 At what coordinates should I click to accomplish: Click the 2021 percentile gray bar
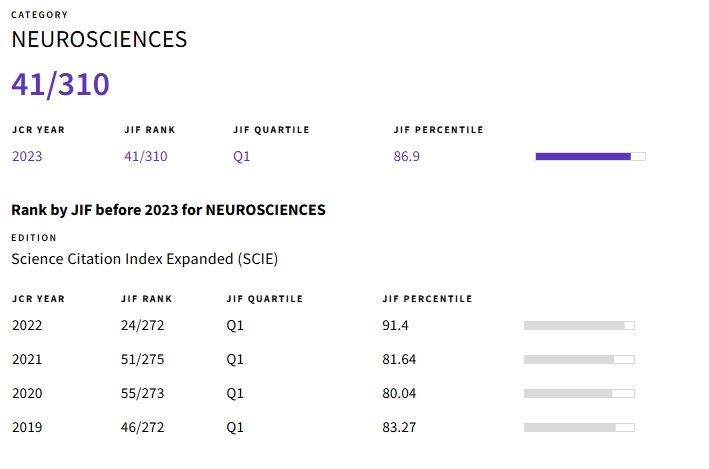[579, 359]
